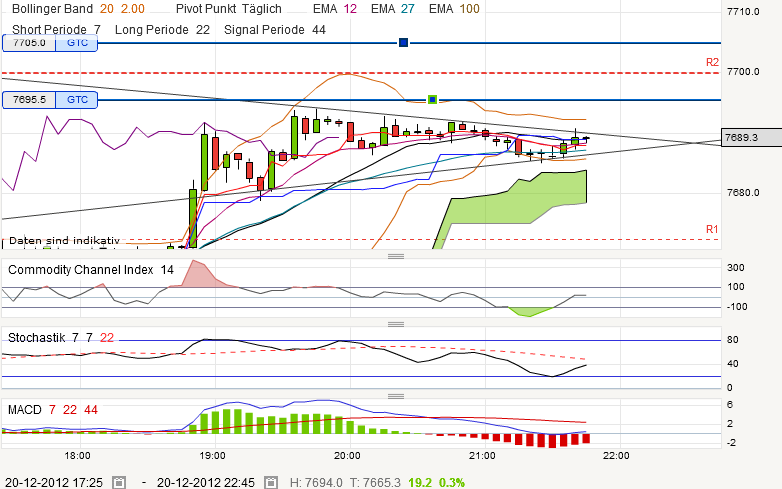
Task: Click the 18:00 time axis label
Action: 77,456
